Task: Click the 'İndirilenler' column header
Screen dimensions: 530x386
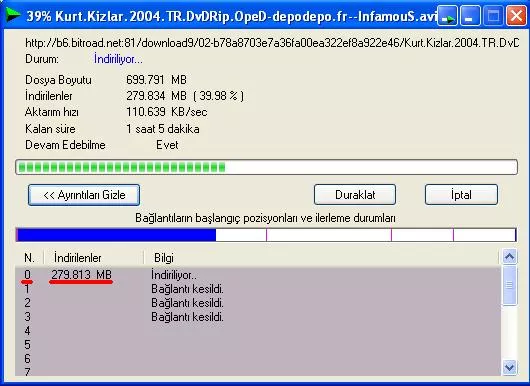Action: pos(94,258)
